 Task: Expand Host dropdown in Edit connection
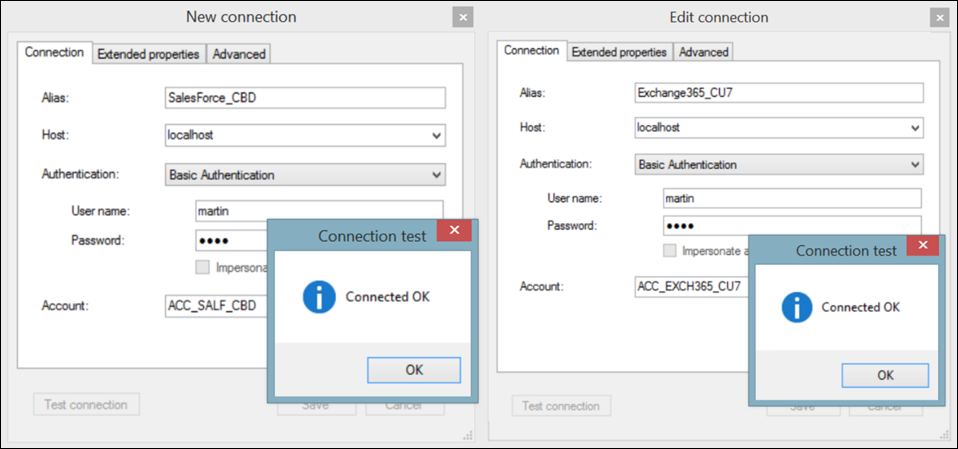[915, 128]
